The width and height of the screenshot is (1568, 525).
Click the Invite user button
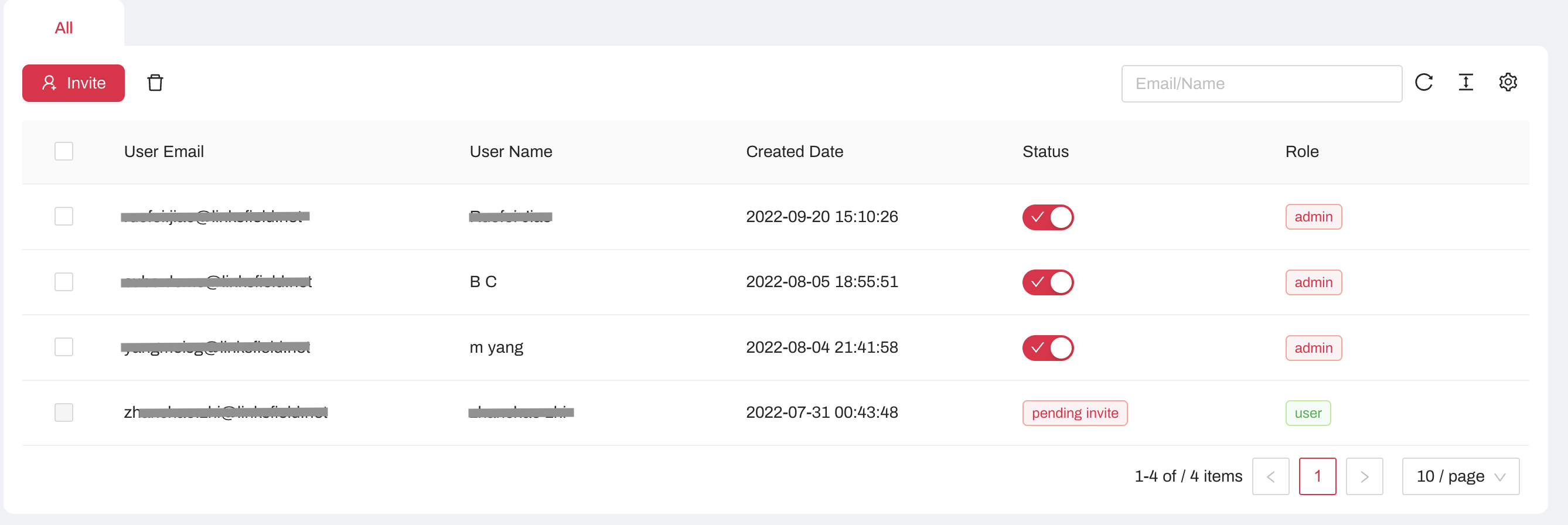tap(74, 83)
